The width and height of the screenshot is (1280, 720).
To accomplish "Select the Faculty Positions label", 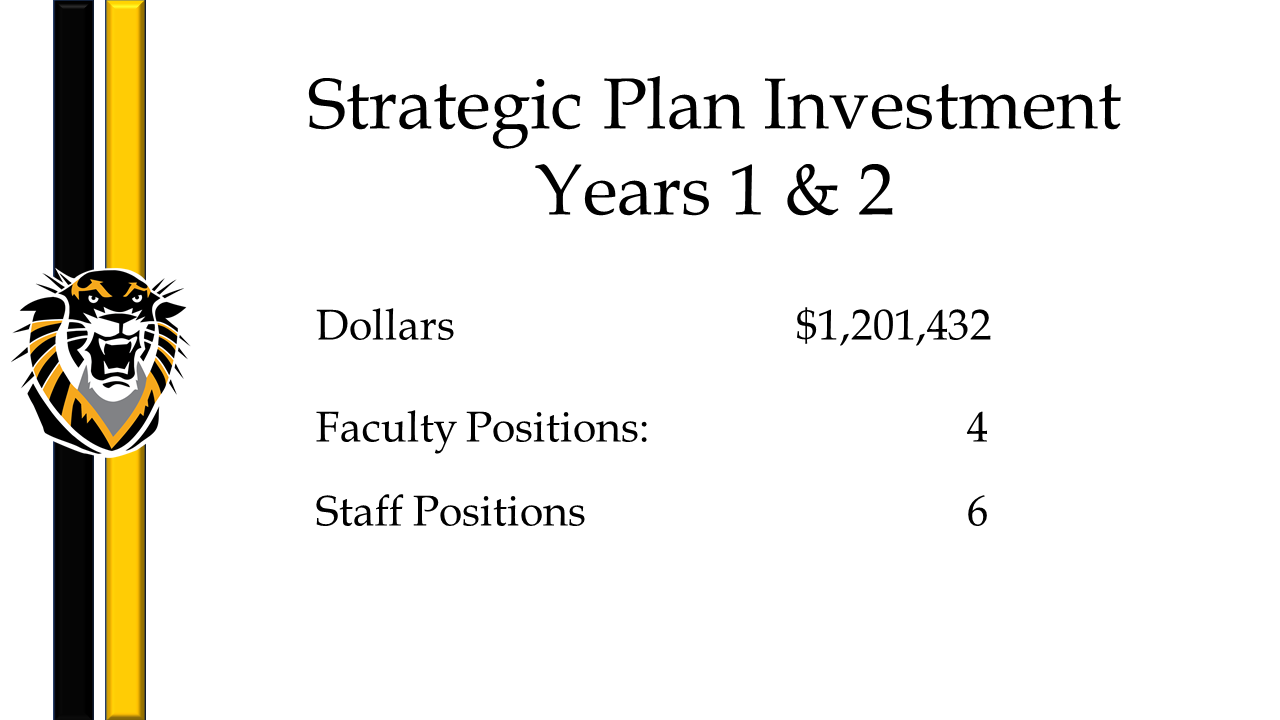I will [x=483, y=429].
